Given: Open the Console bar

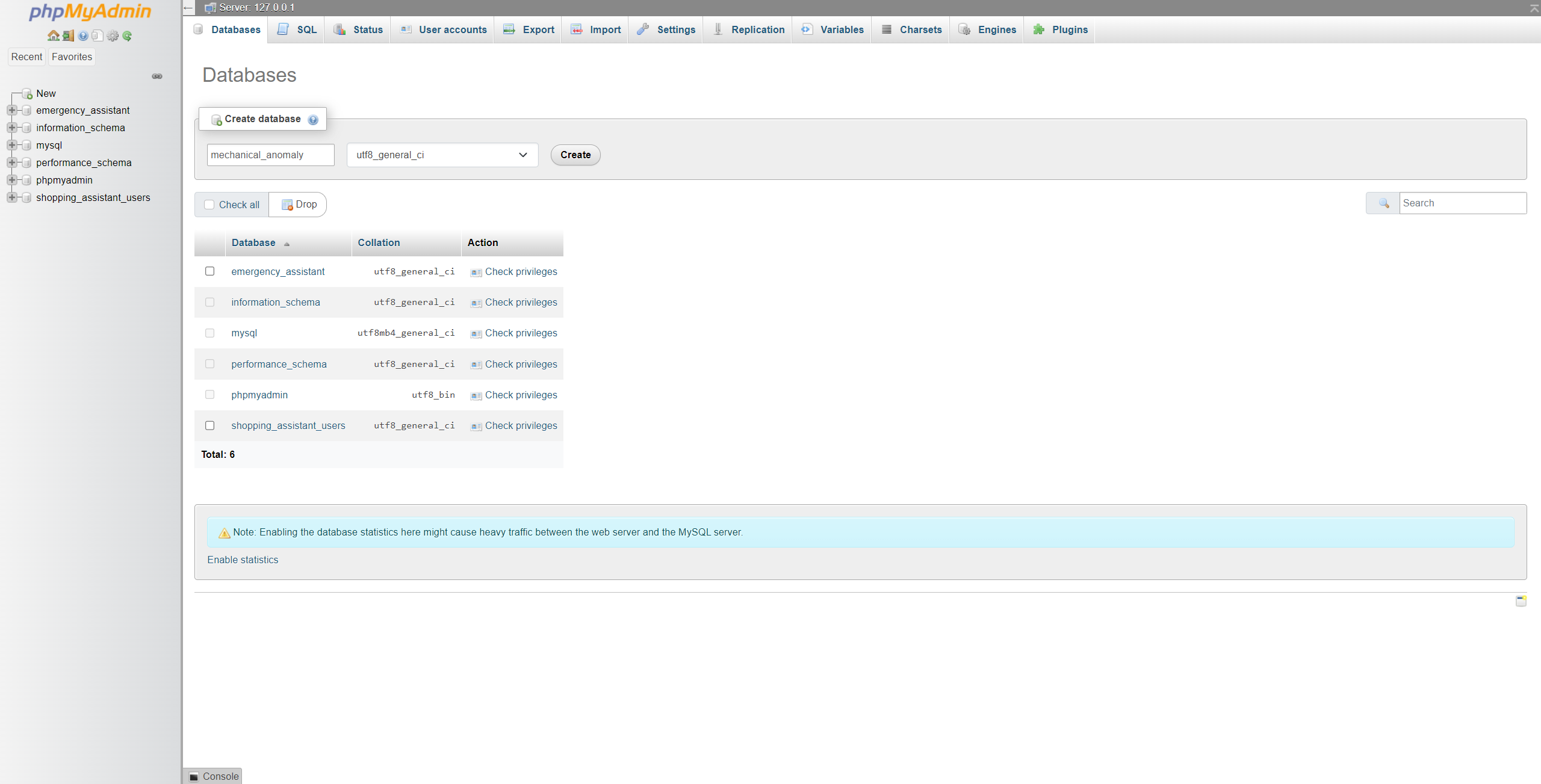Looking at the screenshot, I should 212,776.
